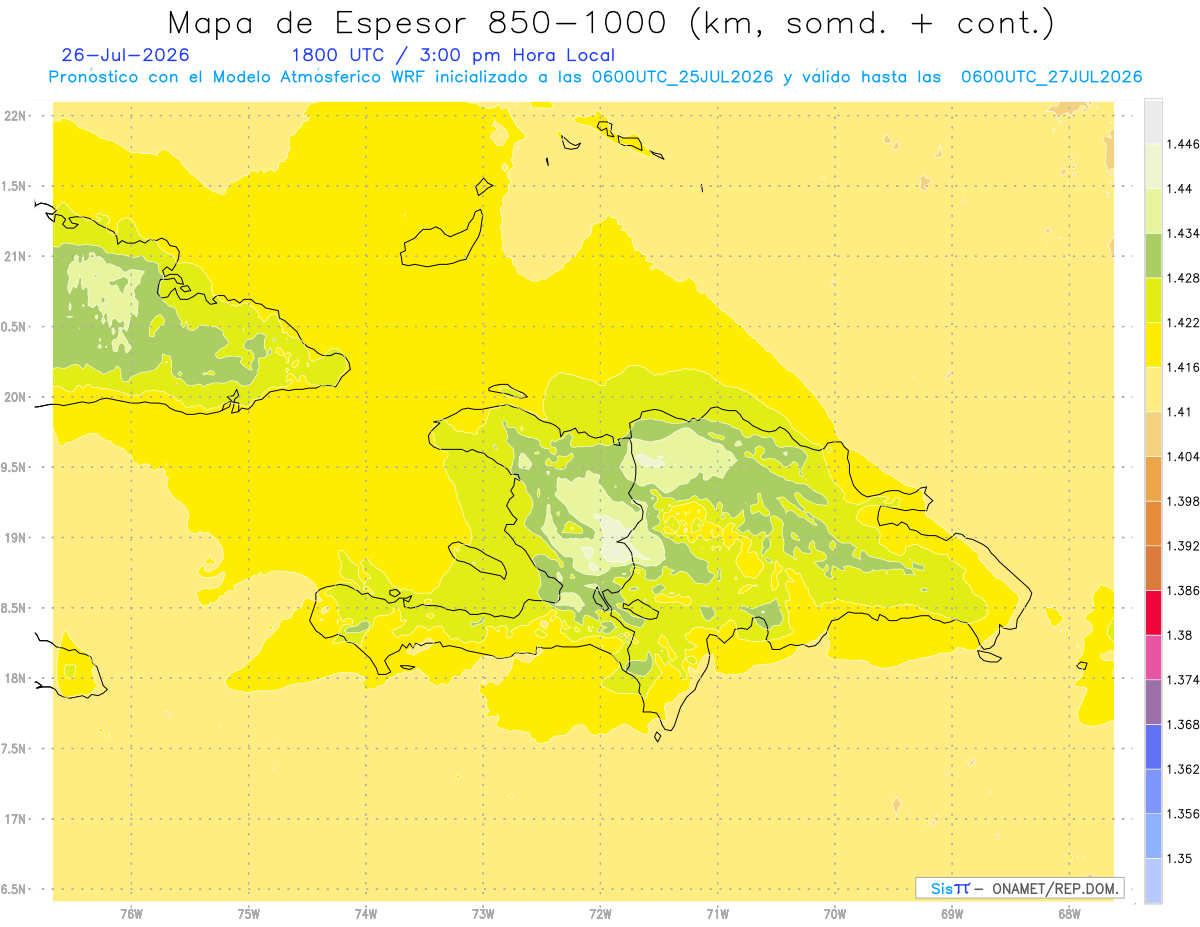Screen dimensions: 1200x927
Task: Click the latitude label '18N'
Action: tap(16, 678)
